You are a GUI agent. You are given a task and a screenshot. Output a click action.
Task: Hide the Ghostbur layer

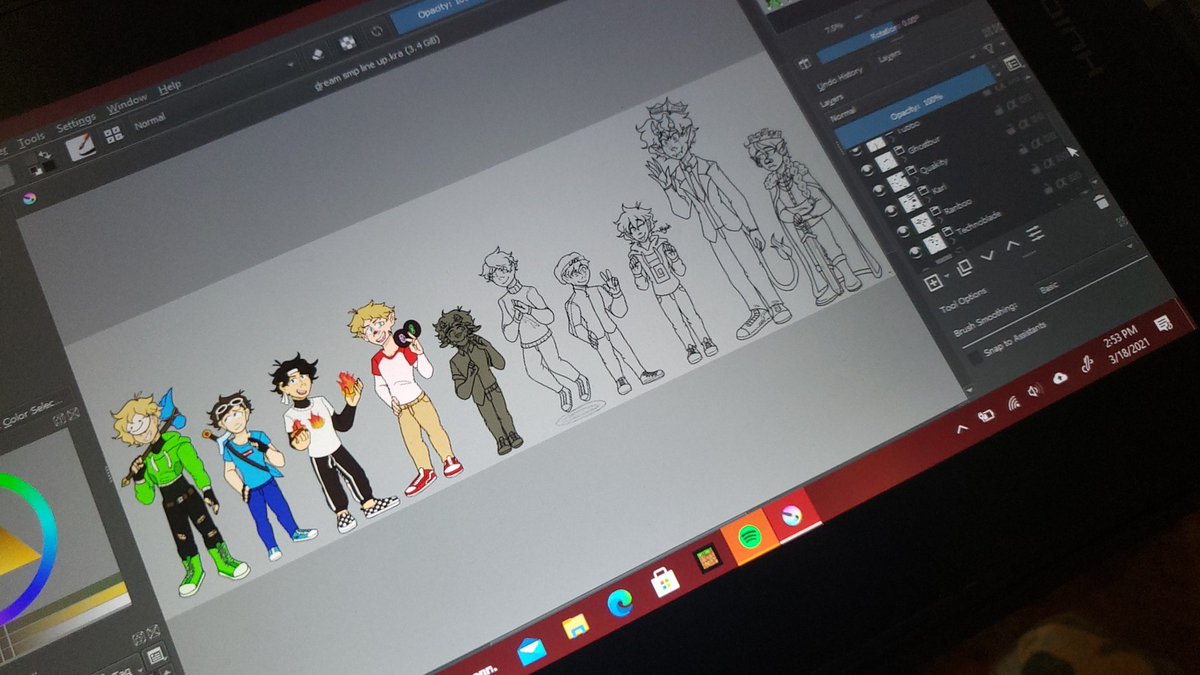[x=865, y=170]
